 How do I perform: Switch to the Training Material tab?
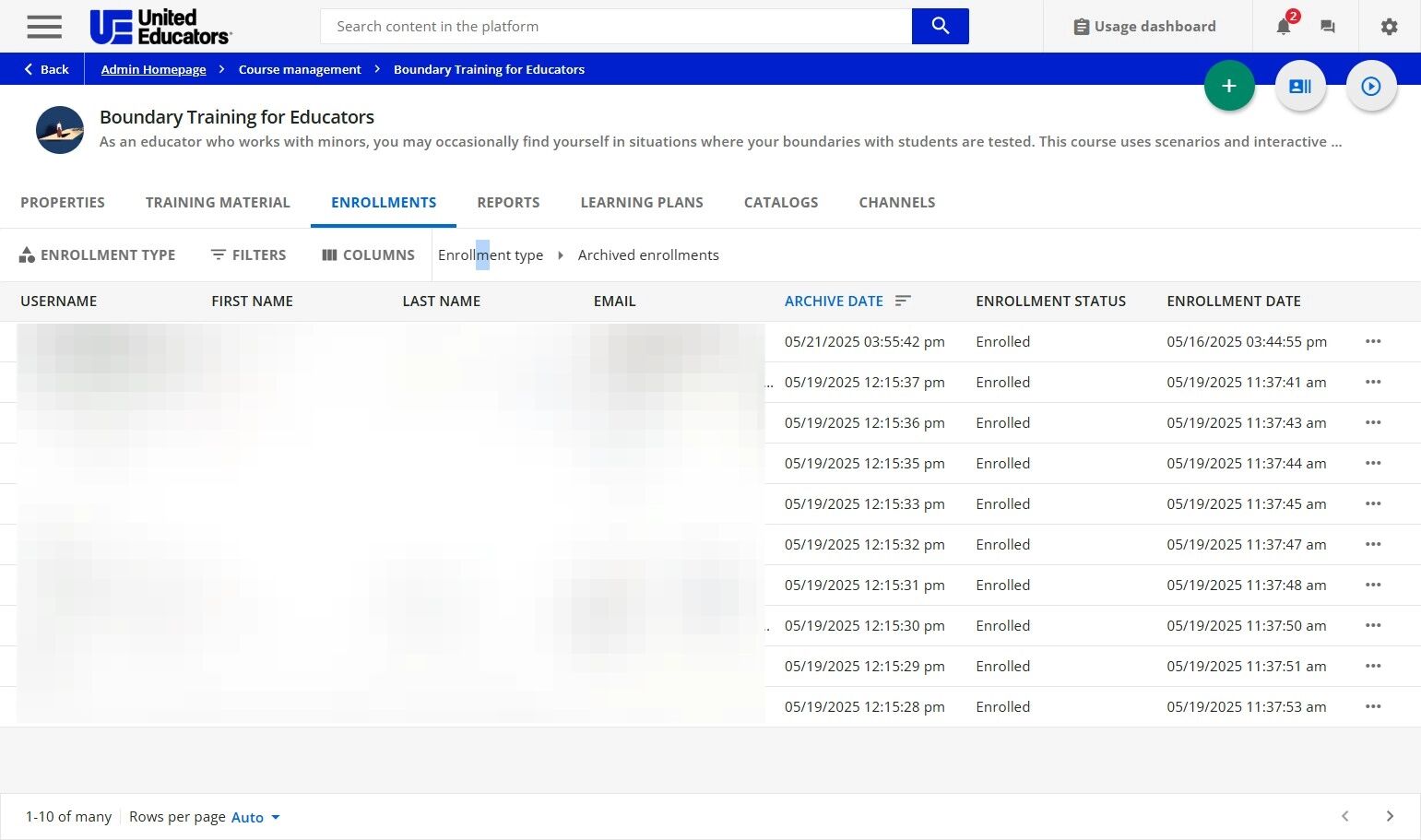coord(218,203)
